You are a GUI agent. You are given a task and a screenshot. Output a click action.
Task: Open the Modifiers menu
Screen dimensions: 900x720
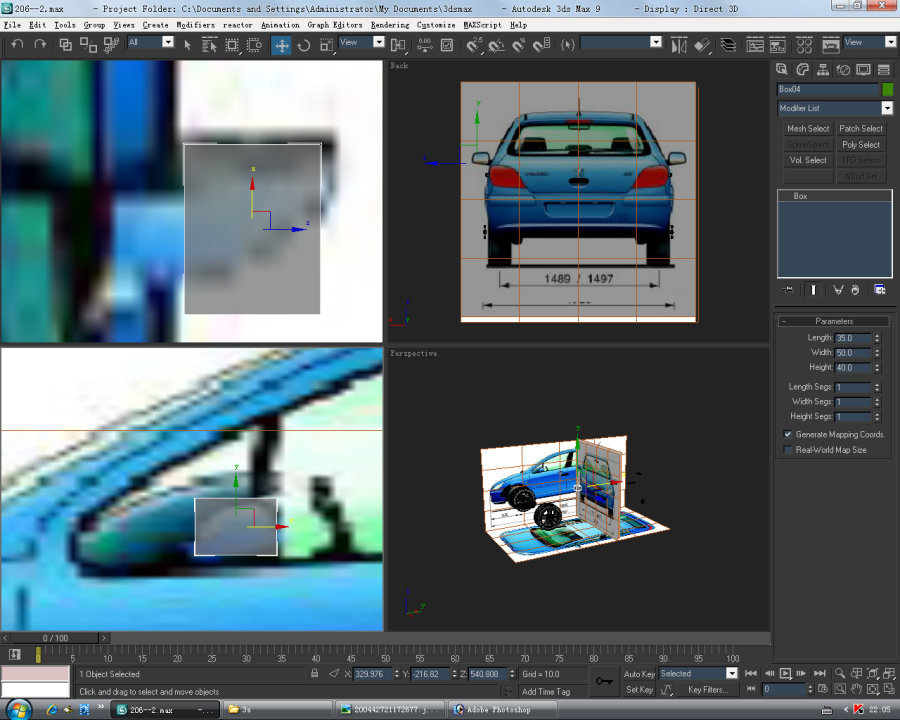tap(195, 25)
